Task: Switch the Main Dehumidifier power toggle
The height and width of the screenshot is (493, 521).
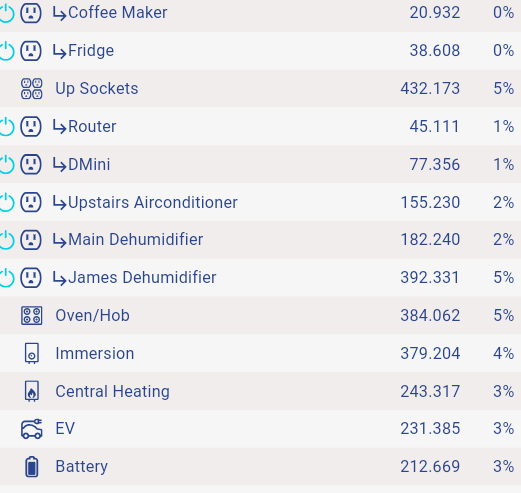Action: tap(7, 240)
